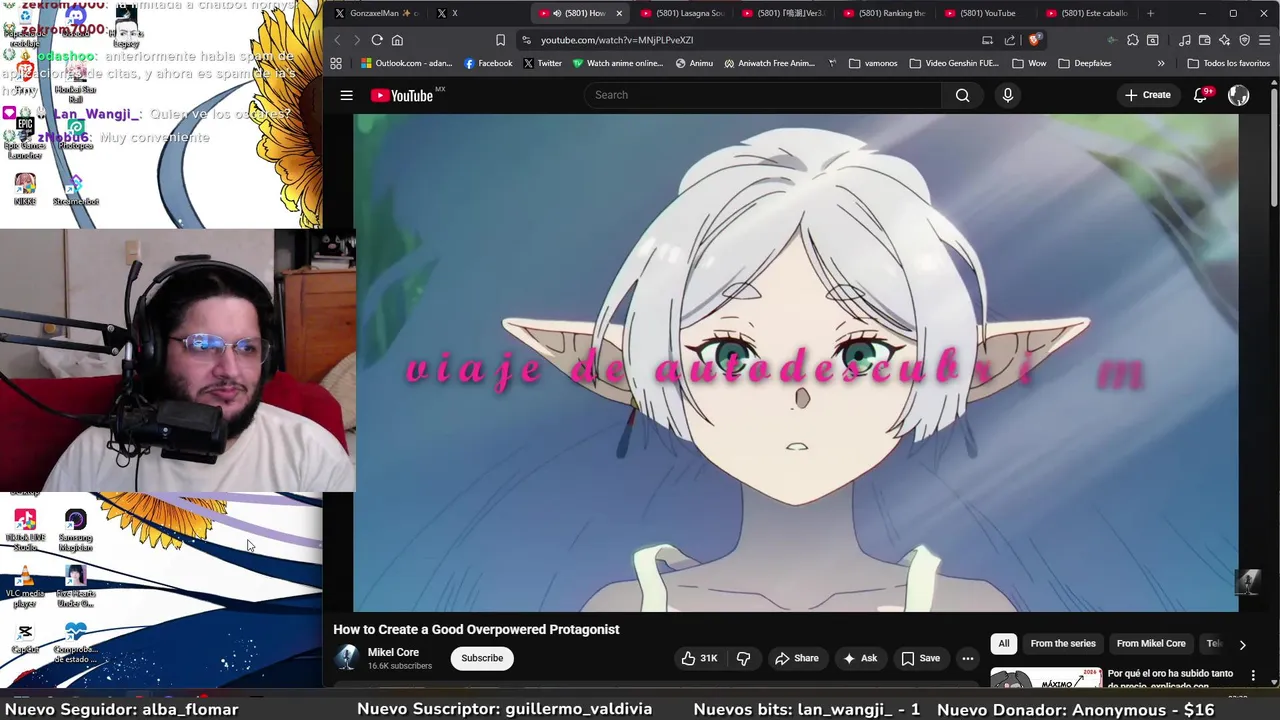Show more filter chips with right chevron
1280x720 pixels.
[1242, 645]
